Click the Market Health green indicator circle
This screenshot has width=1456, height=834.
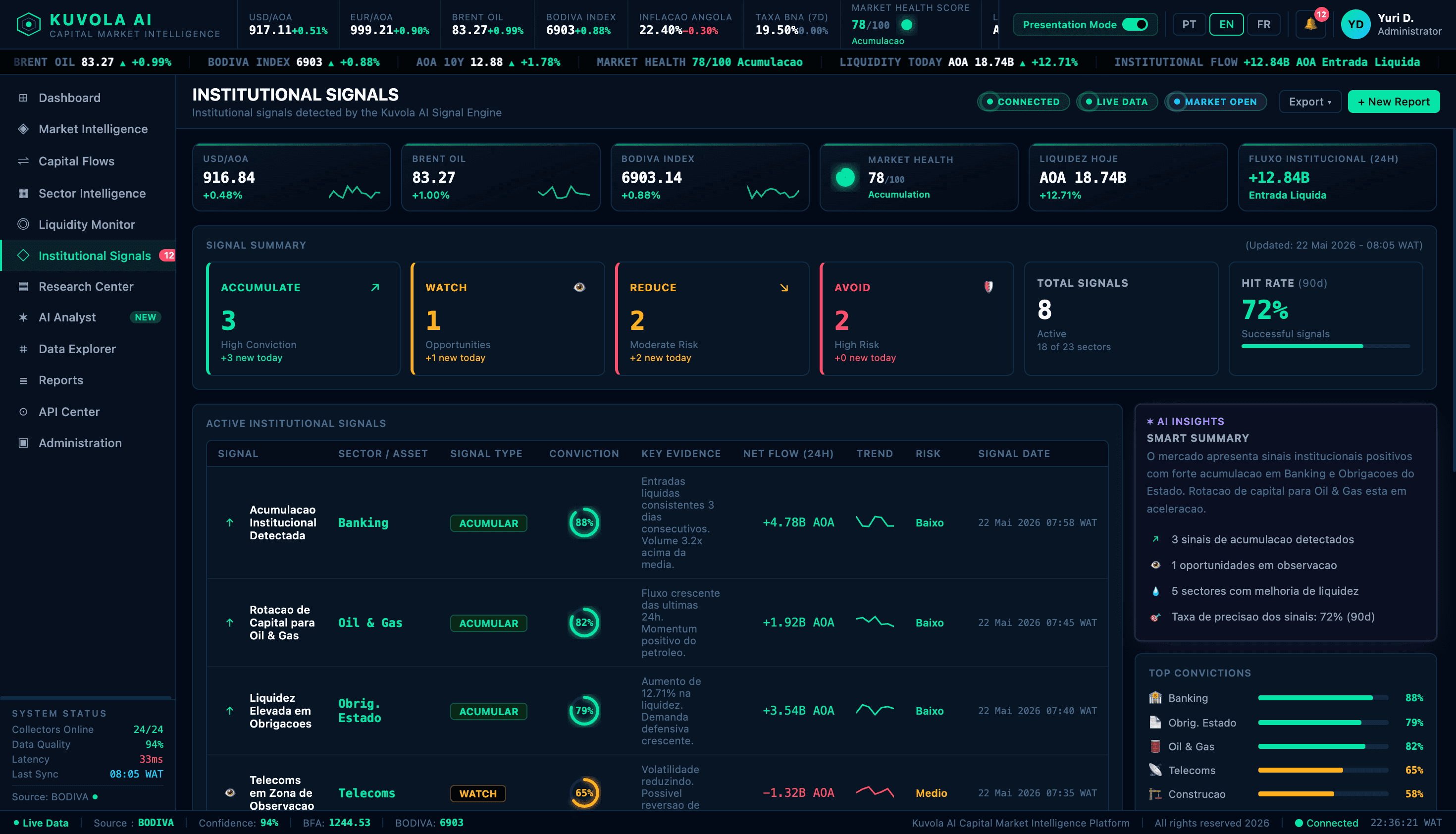pos(845,178)
